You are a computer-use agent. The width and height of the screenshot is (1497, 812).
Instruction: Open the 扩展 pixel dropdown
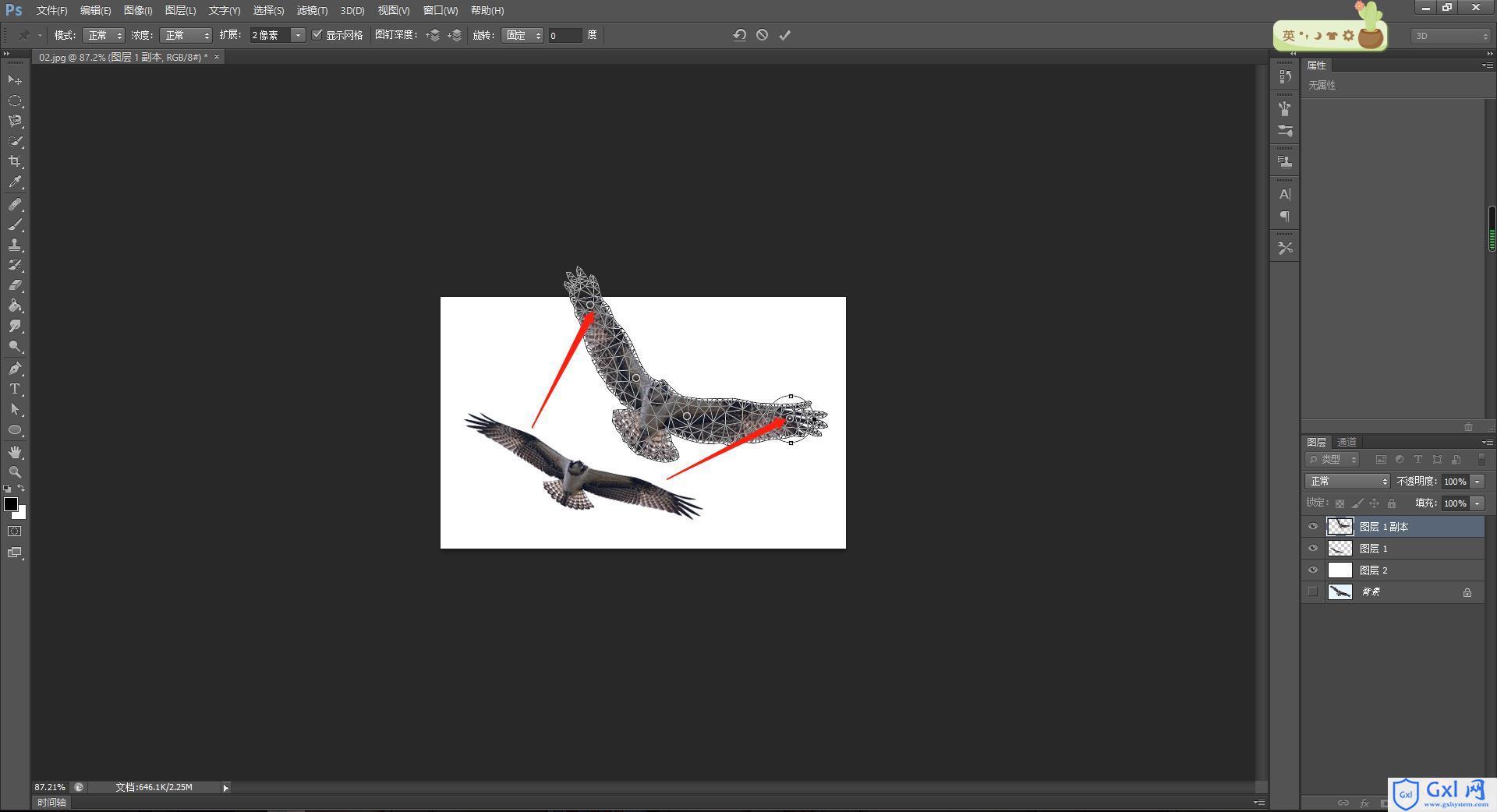click(x=297, y=35)
